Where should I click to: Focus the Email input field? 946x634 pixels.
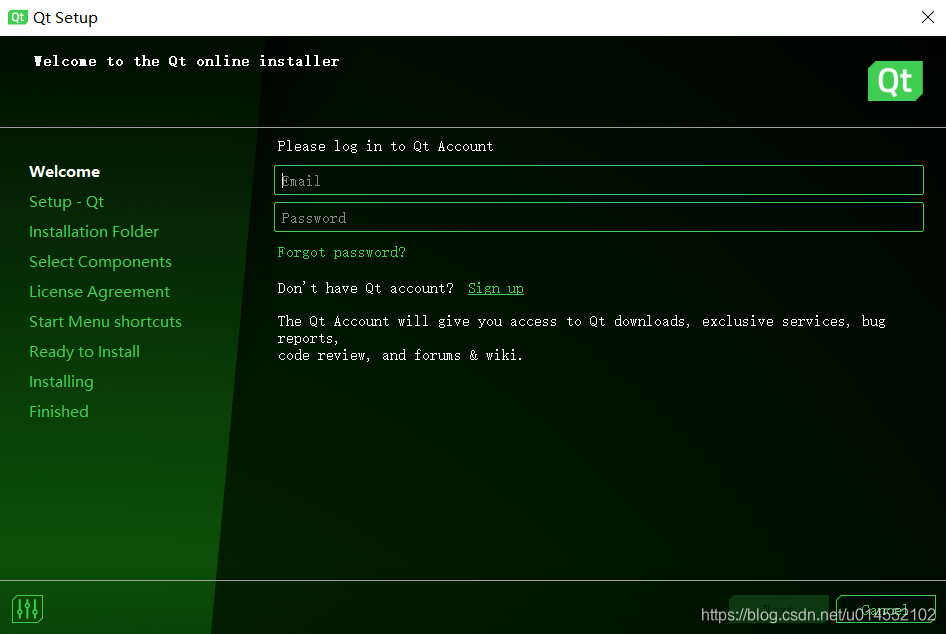[x=598, y=180]
